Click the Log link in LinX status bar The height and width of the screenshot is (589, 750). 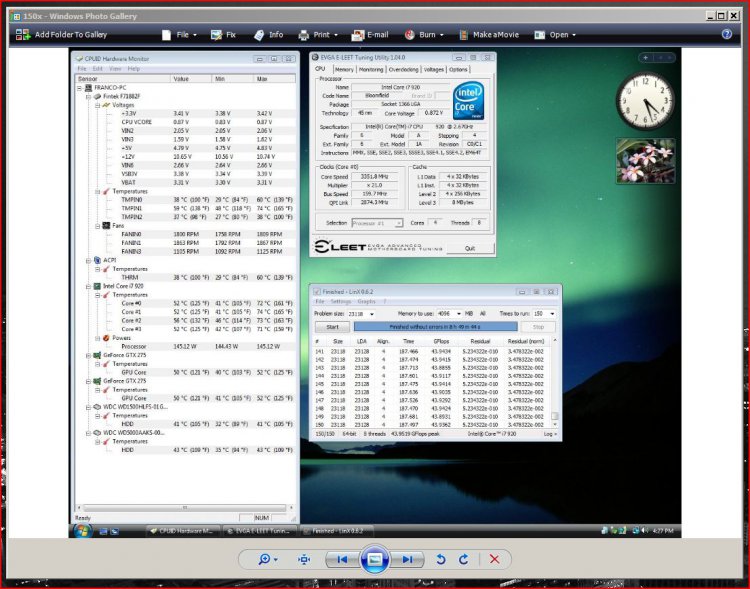(550, 434)
